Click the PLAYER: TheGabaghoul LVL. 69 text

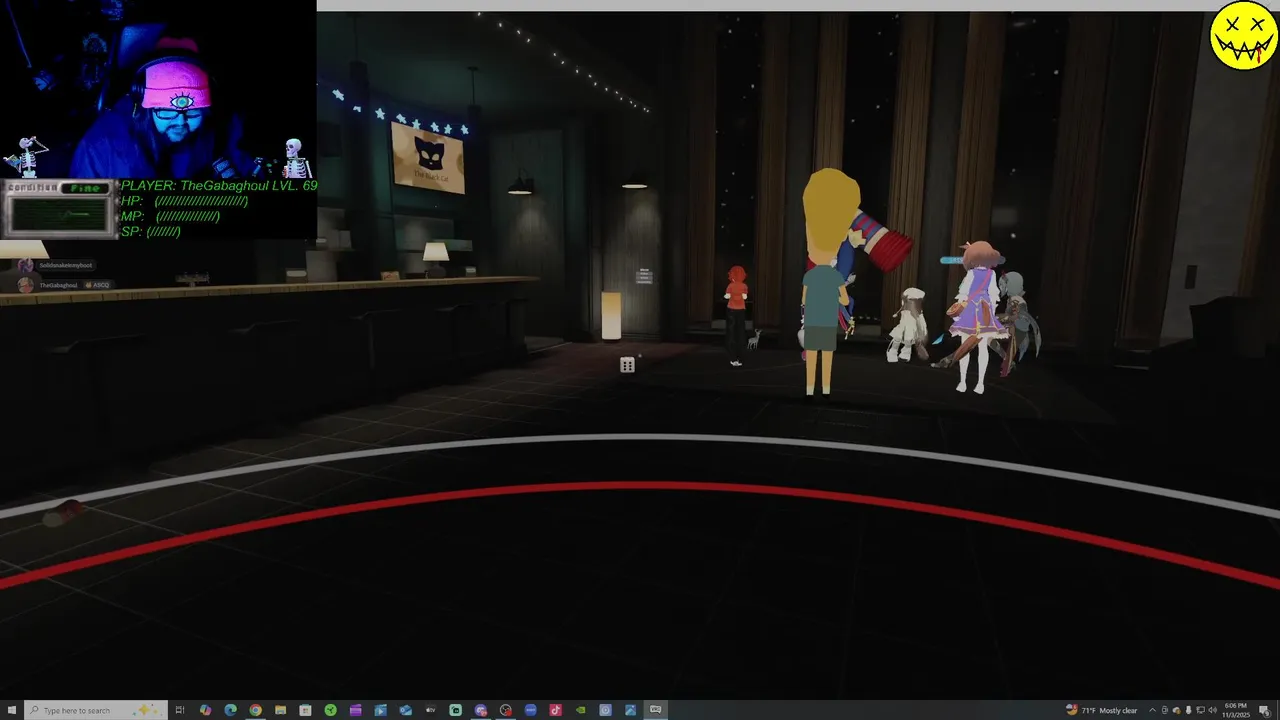pos(219,186)
